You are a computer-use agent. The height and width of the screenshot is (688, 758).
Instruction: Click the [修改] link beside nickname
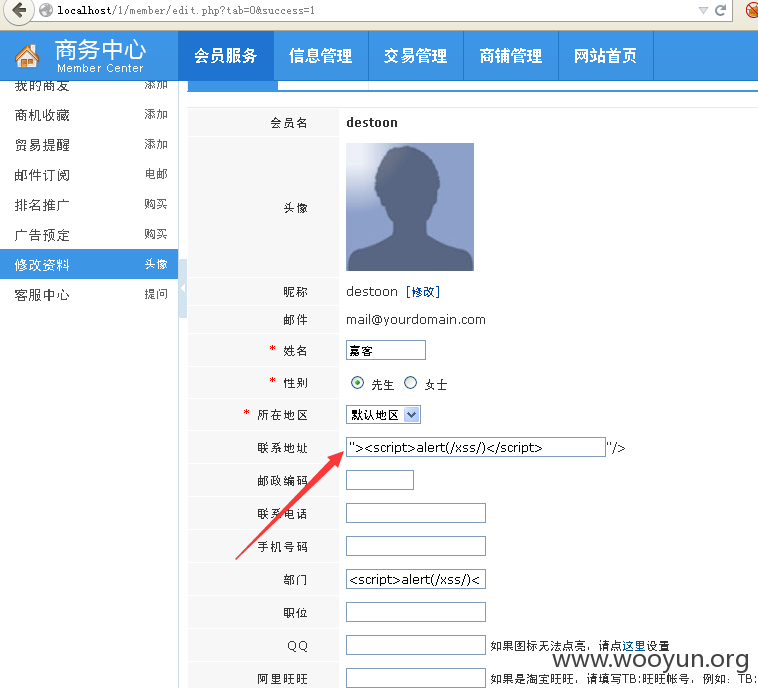(x=423, y=292)
